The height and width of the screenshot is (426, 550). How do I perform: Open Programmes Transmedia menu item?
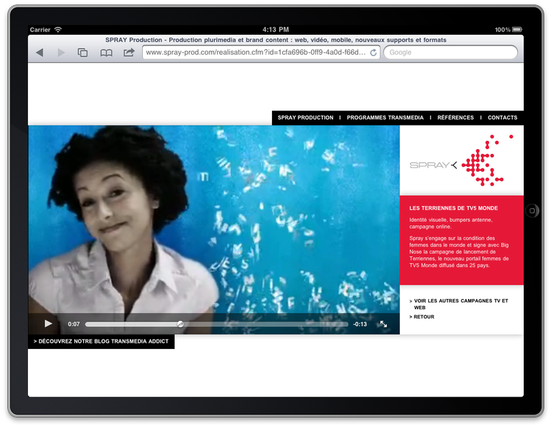pyautogui.click(x=385, y=118)
